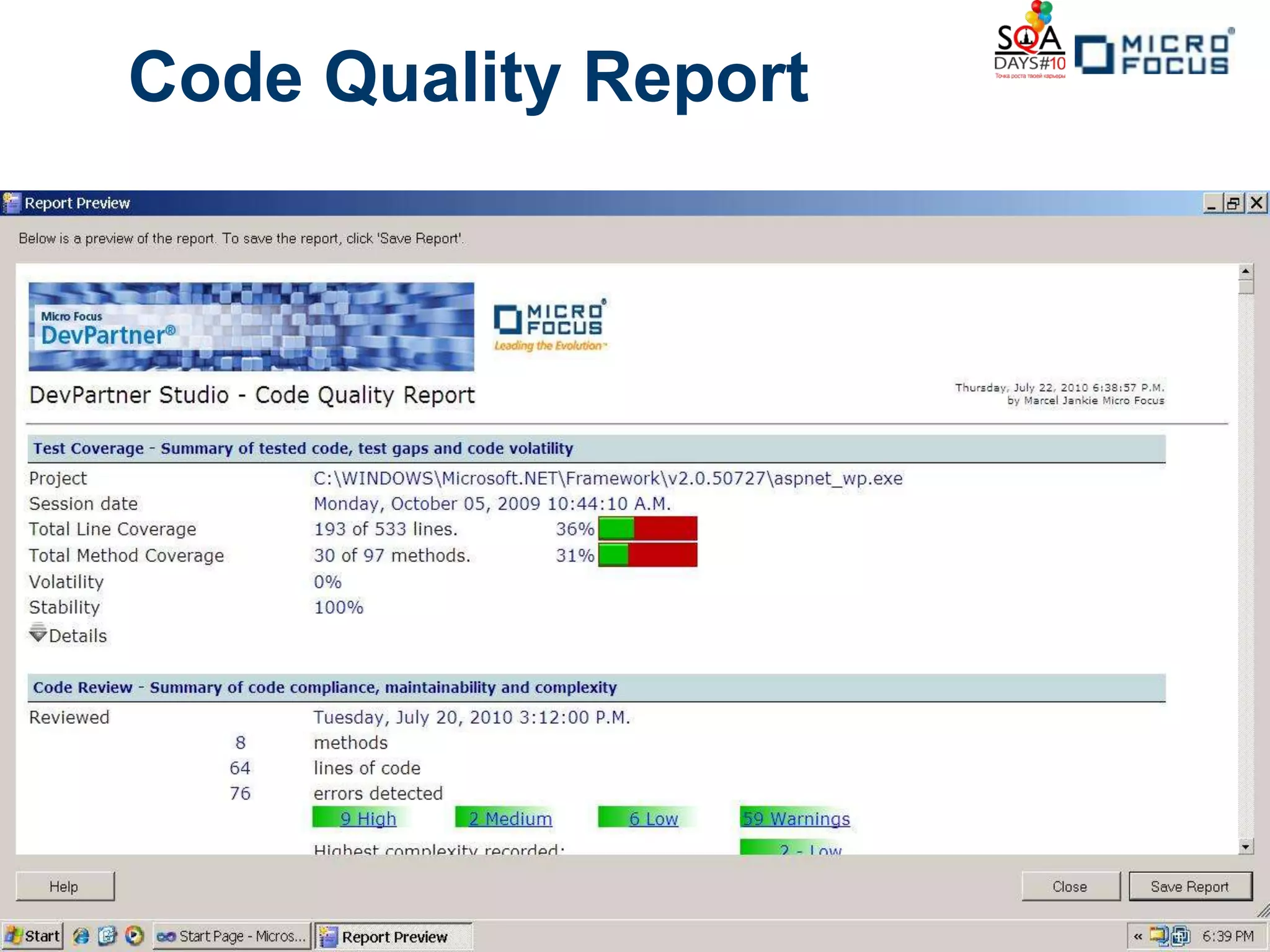Image resolution: width=1270 pixels, height=952 pixels.
Task: Click the project path aspnet_wp.exe
Action: point(608,478)
